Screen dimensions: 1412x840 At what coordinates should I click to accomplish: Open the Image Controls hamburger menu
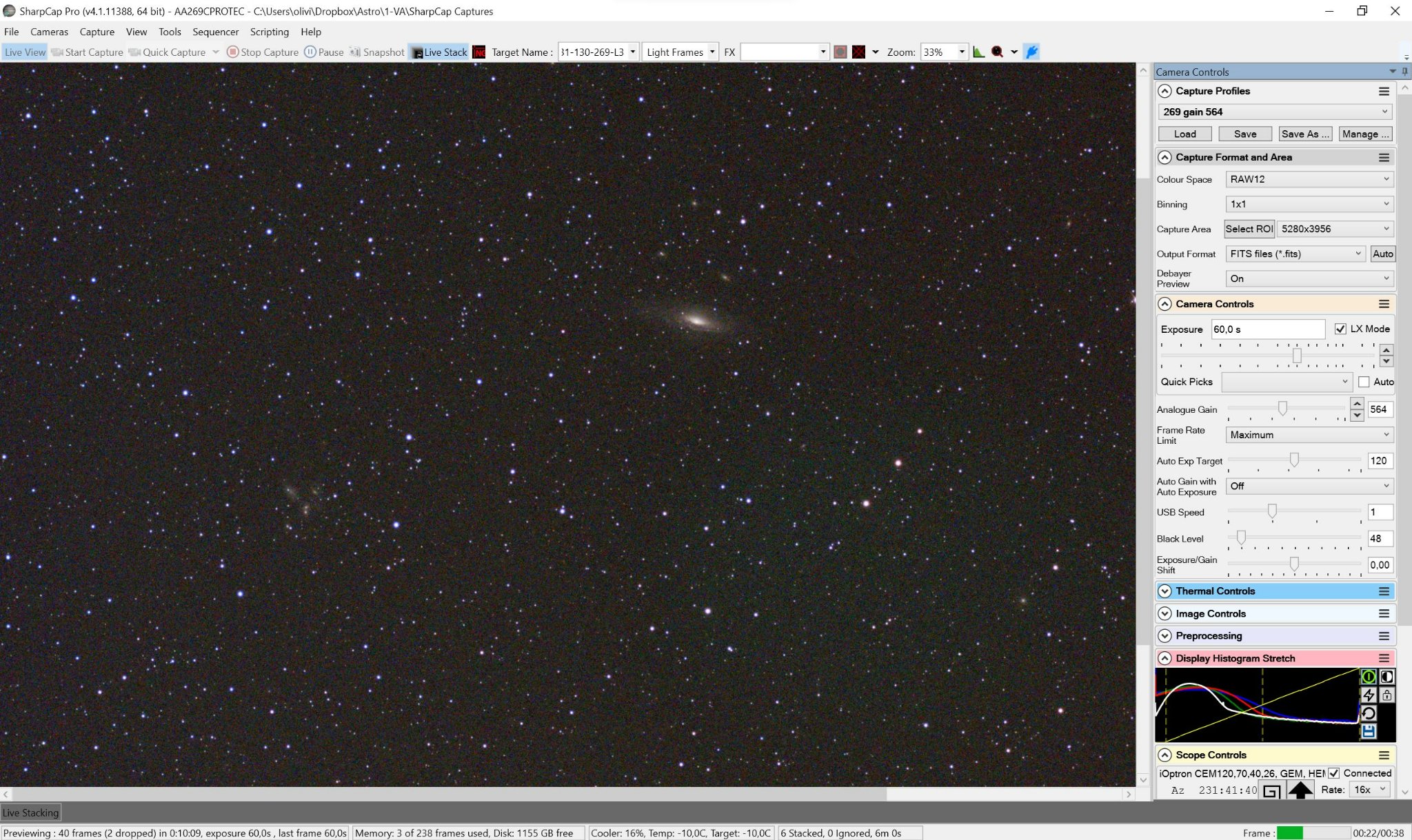pos(1383,613)
